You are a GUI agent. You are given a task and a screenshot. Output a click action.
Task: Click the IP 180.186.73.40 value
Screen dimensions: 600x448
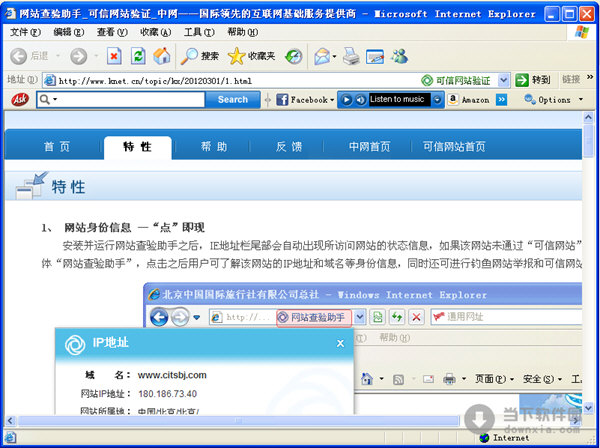click(168, 394)
